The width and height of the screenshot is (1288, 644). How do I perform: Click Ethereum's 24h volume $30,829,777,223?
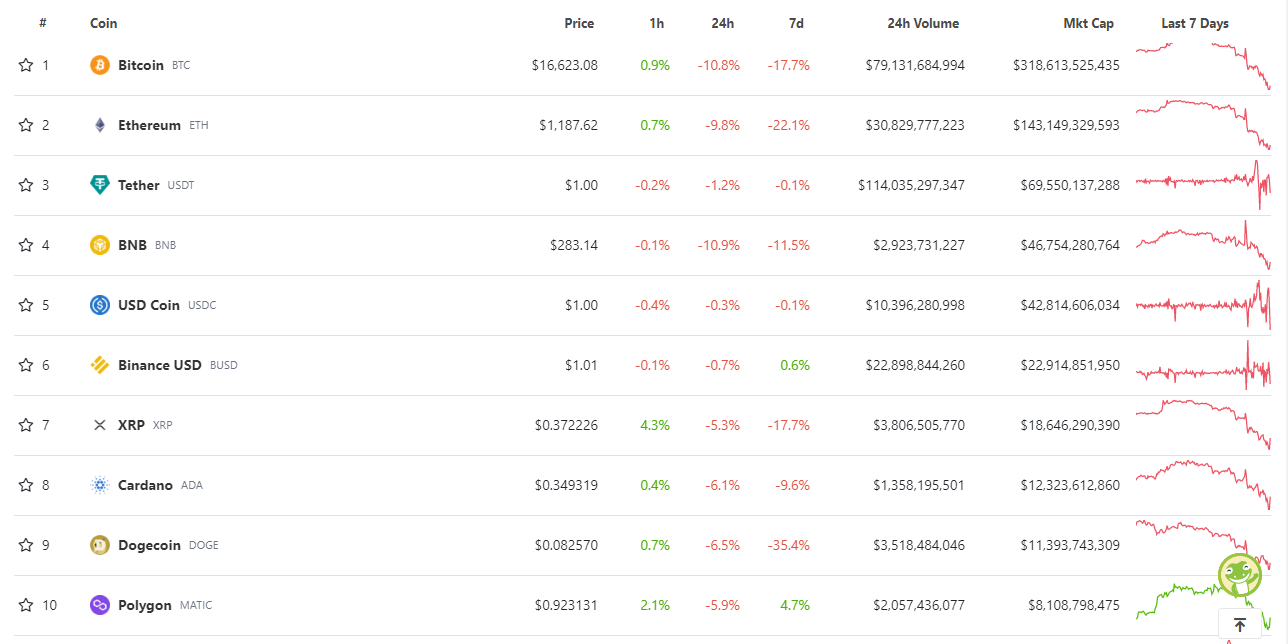[x=915, y=125]
